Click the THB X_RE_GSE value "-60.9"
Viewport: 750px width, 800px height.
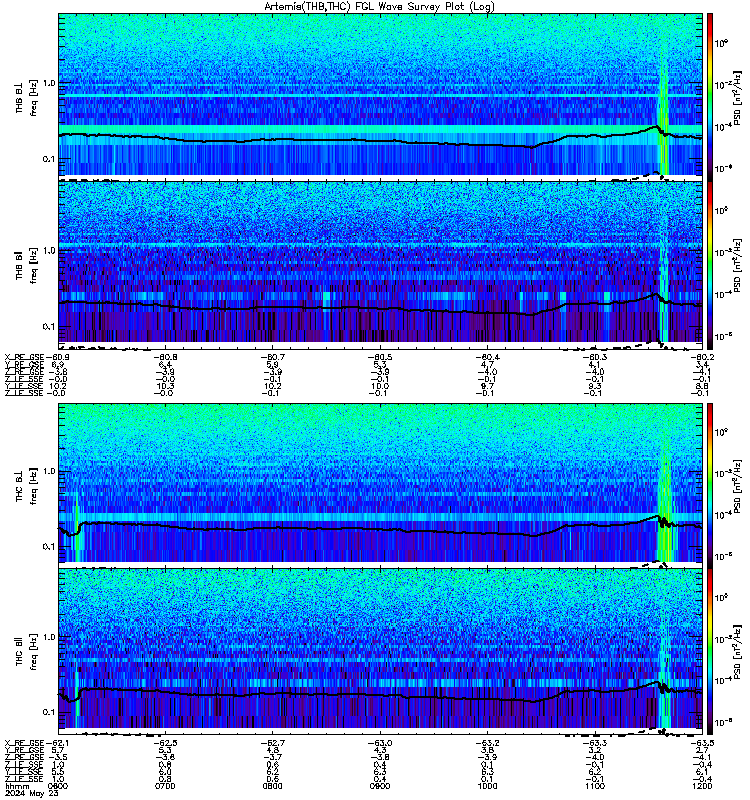(x=57, y=357)
